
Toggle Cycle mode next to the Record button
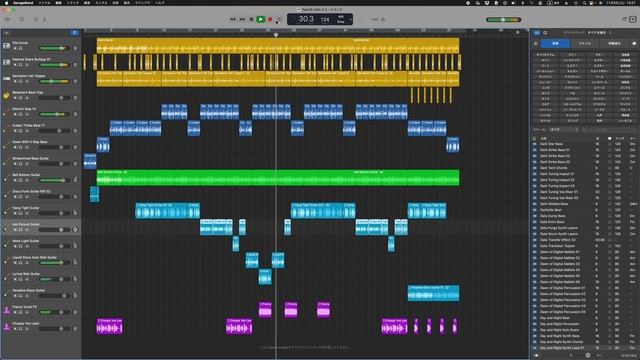click(278, 19)
